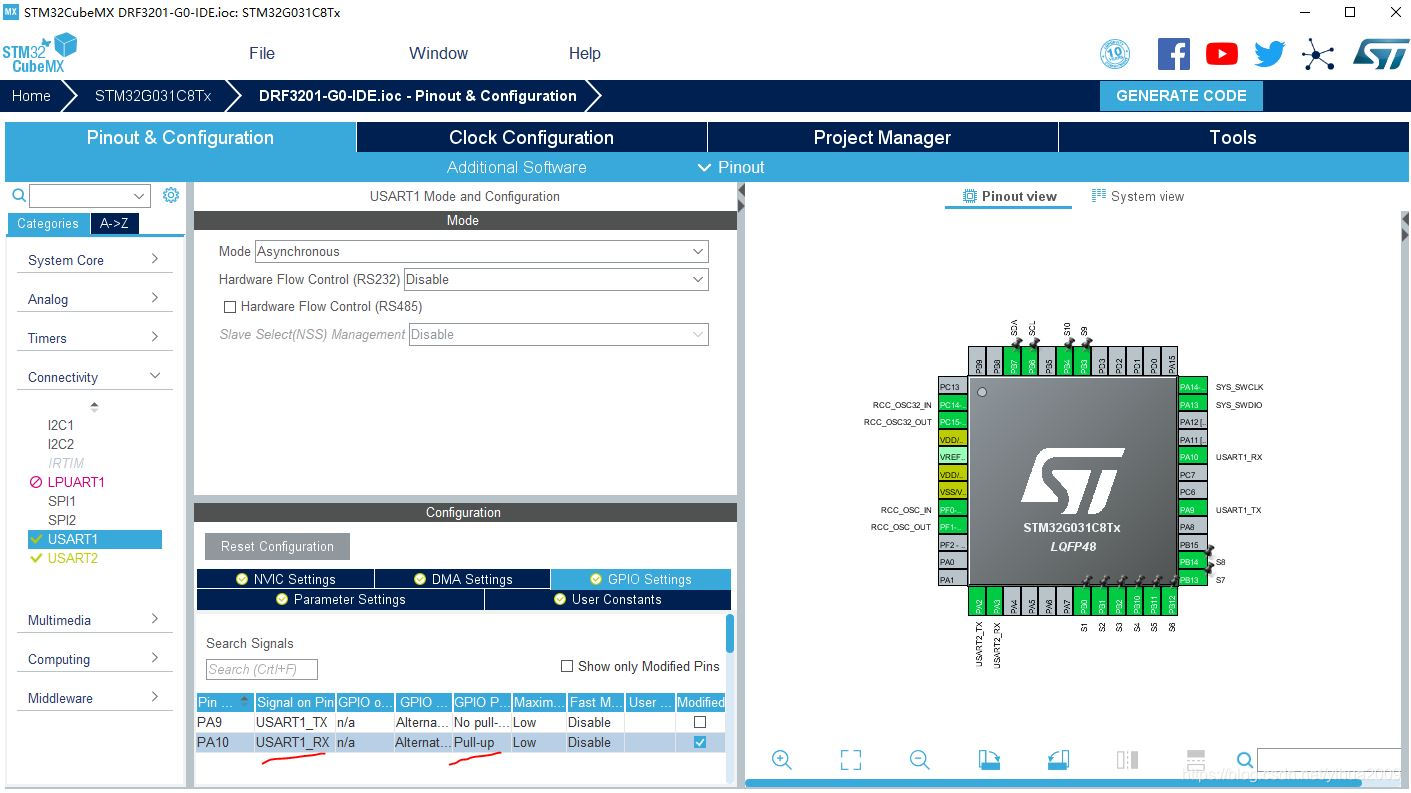This screenshot has height=793, width=1411.
Task: Switch to Project Manager tab
Action: point(882,138)
